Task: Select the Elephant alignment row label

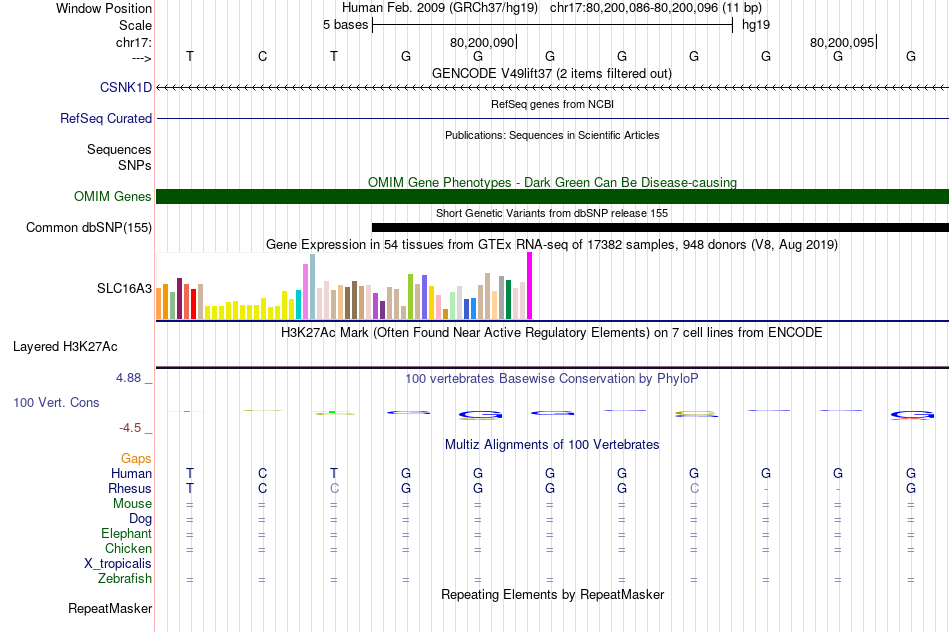Action: (127, 533)
